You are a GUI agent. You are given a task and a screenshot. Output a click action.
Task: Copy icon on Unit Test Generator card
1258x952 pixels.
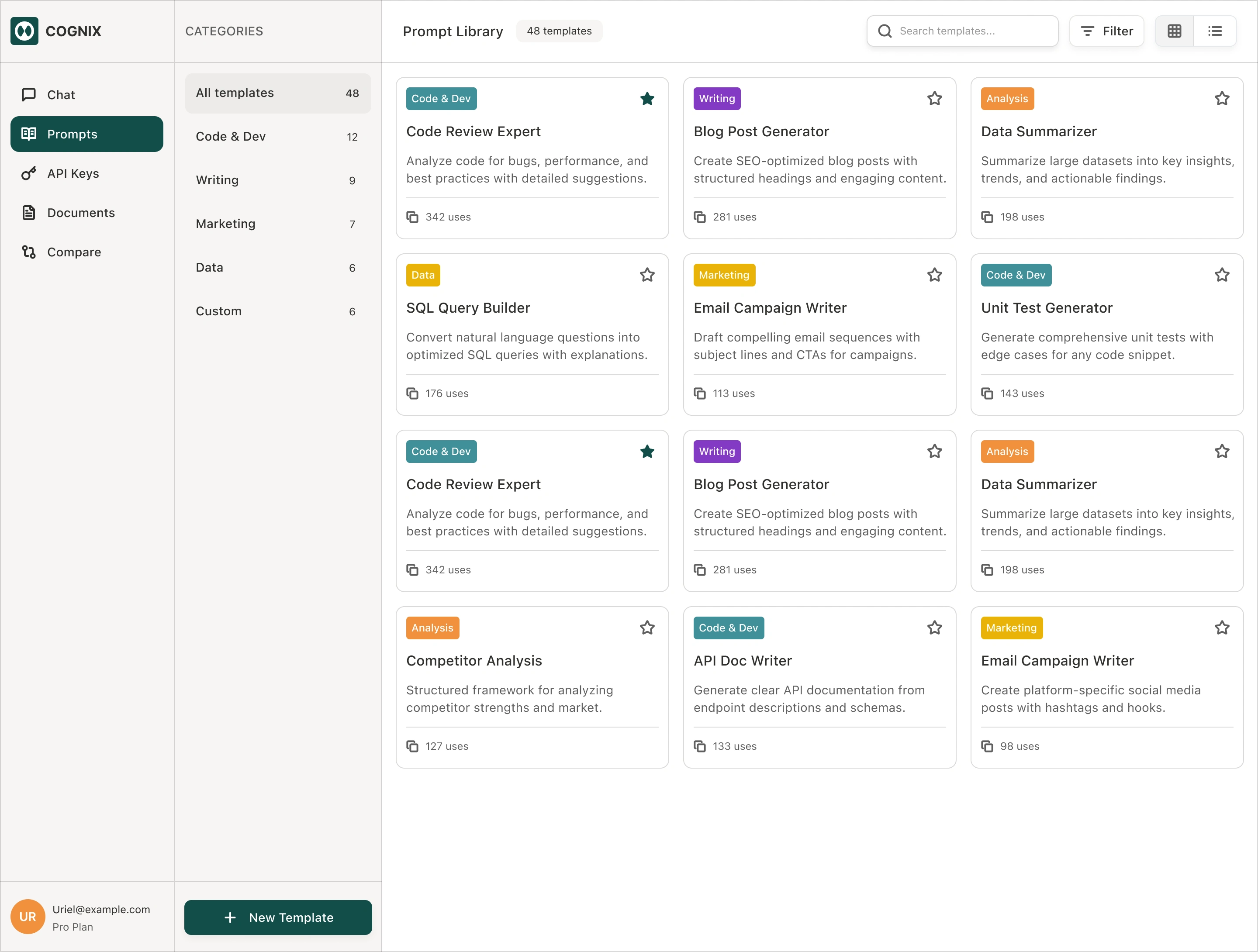[987, 393]
